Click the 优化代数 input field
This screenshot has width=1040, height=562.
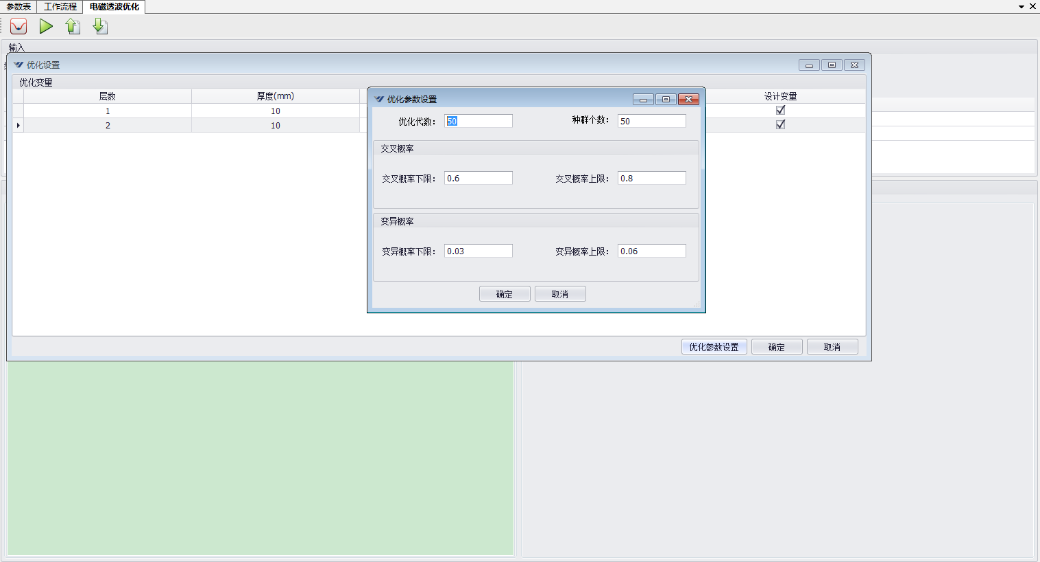click(x=478, y=121)
